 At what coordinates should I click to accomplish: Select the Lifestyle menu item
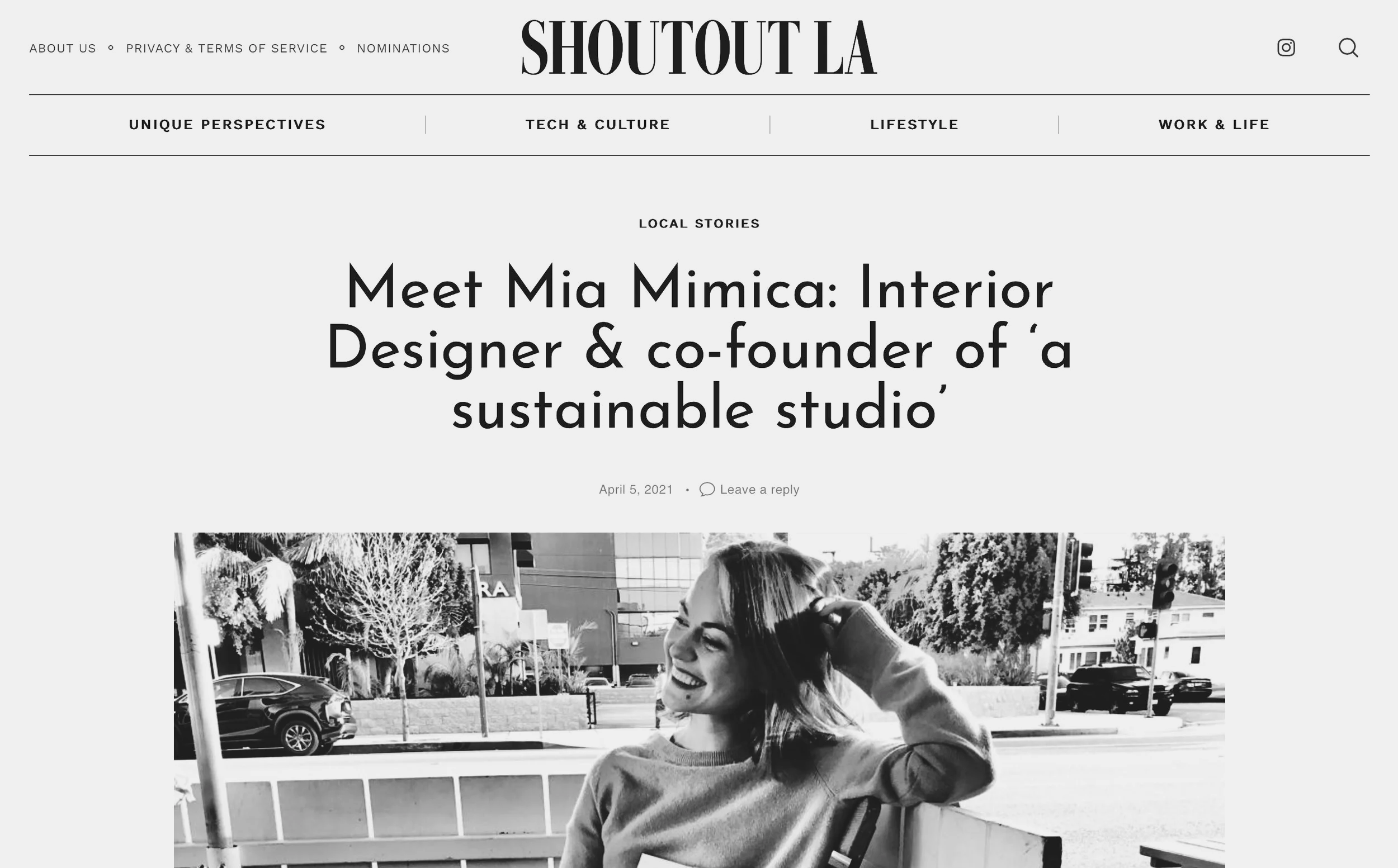tap(914, 125)
